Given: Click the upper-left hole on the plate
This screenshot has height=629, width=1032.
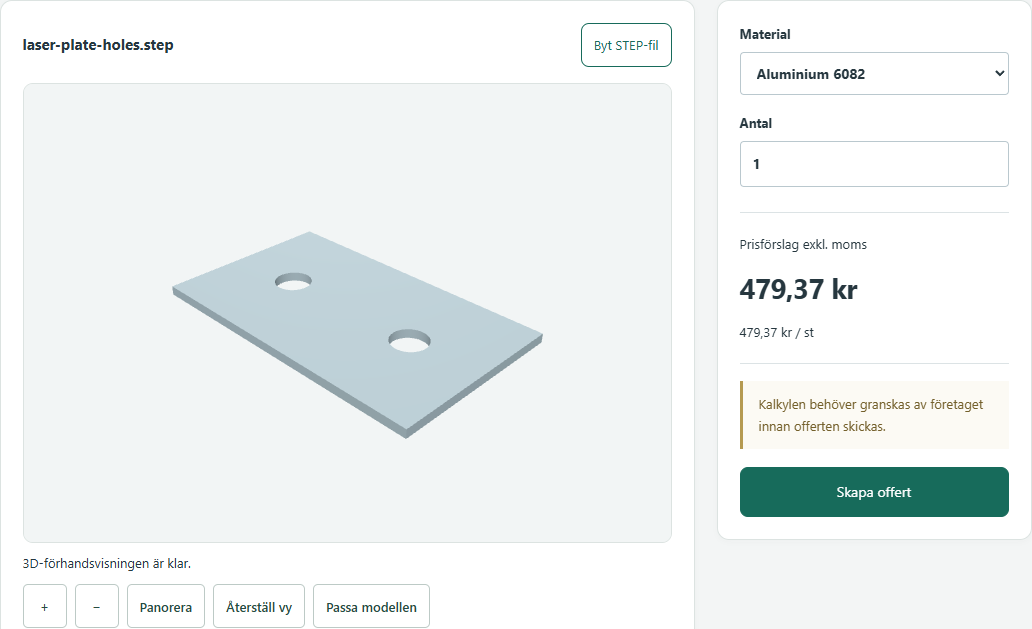Looking at the screenshot, I should coord(293,282).
